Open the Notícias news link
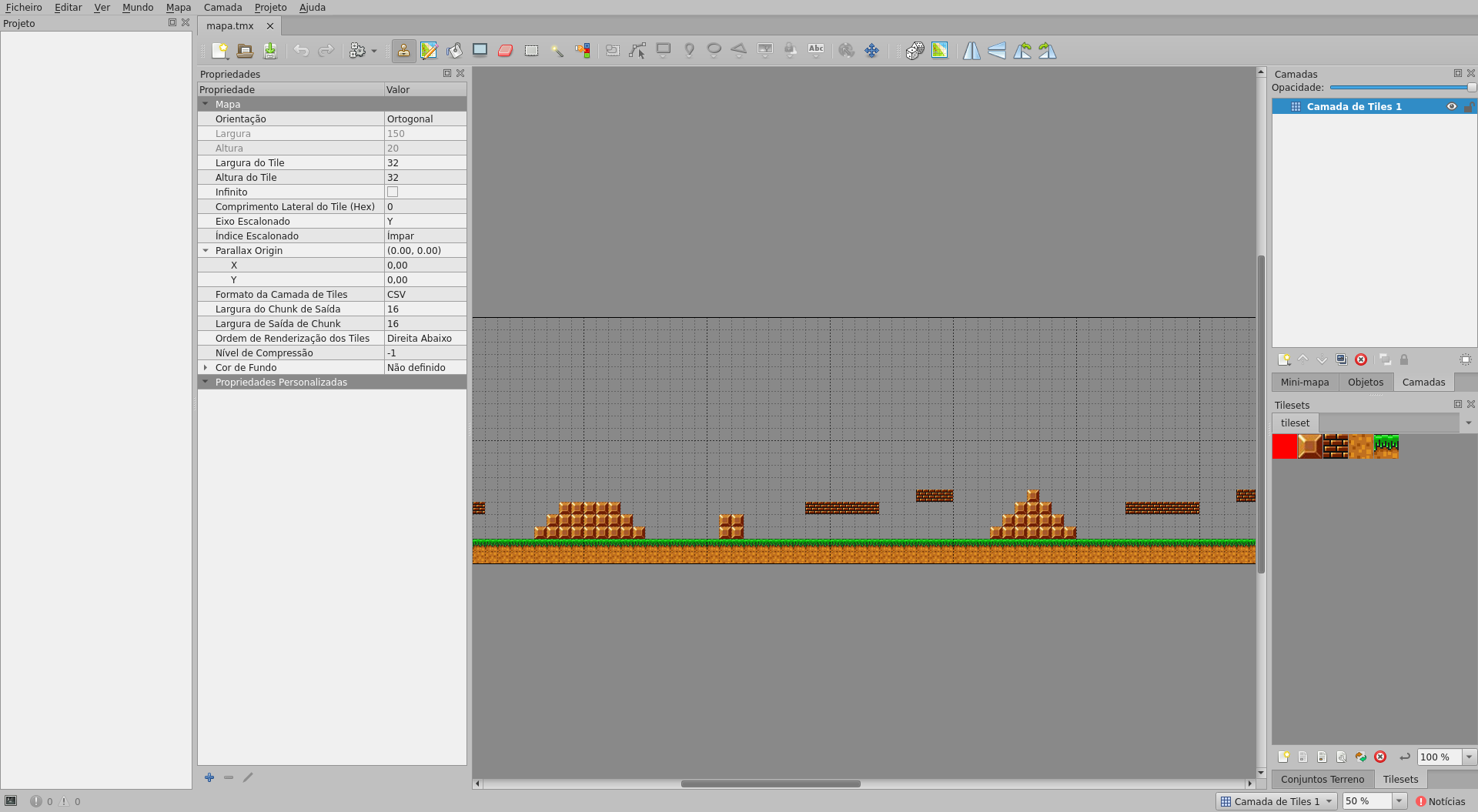Image resolution: width=1478 pixels, height=812 pixels. coord(1440,801)
